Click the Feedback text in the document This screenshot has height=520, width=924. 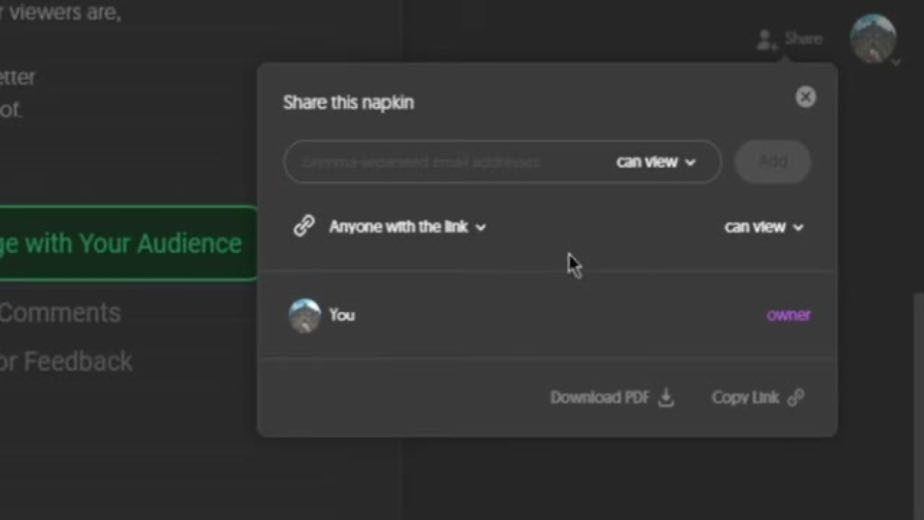(78, 361)
